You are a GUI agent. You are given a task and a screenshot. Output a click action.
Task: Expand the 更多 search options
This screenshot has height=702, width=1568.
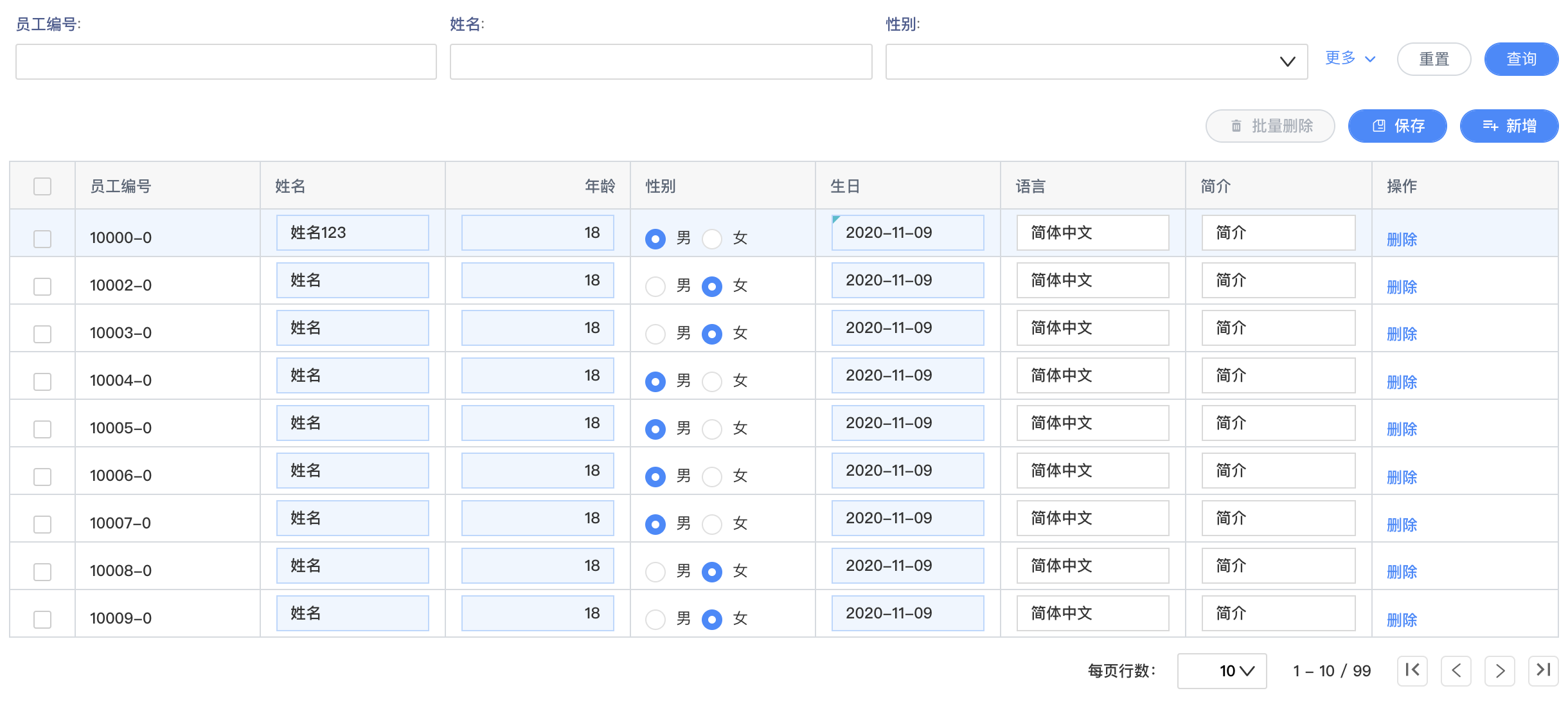(x=1350, y=59)
